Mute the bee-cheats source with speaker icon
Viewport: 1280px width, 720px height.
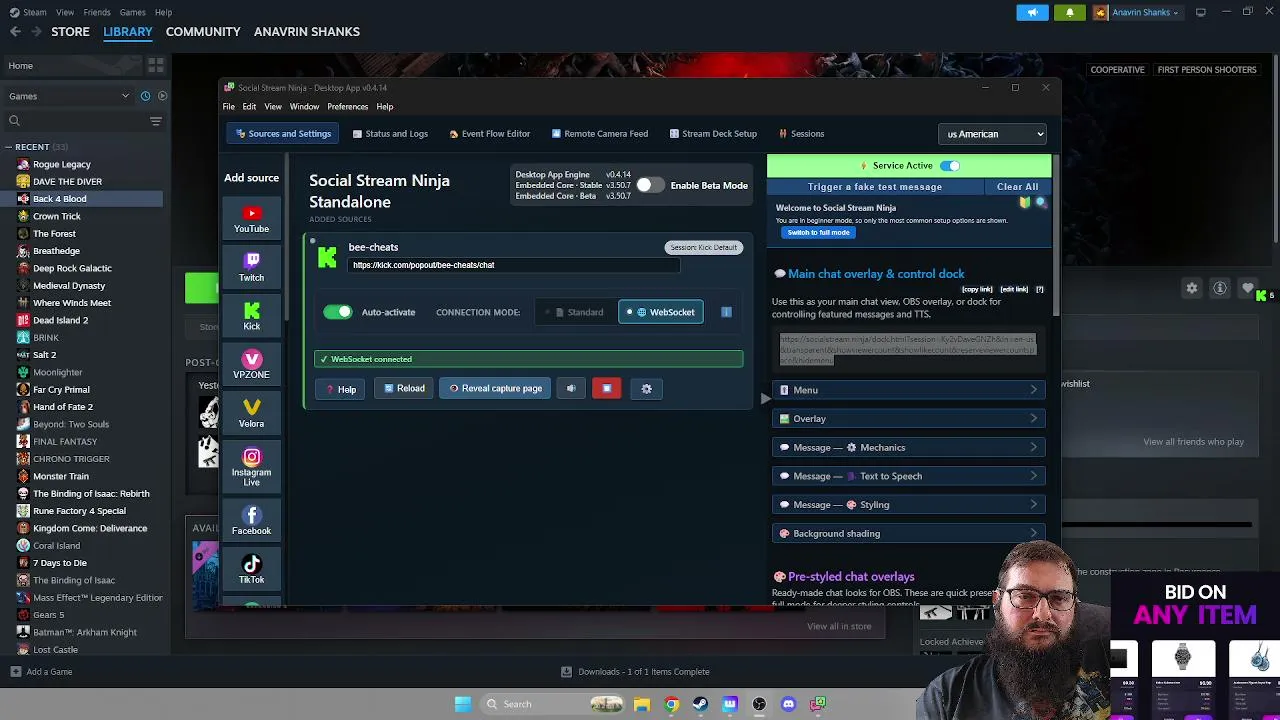[571, 388]
